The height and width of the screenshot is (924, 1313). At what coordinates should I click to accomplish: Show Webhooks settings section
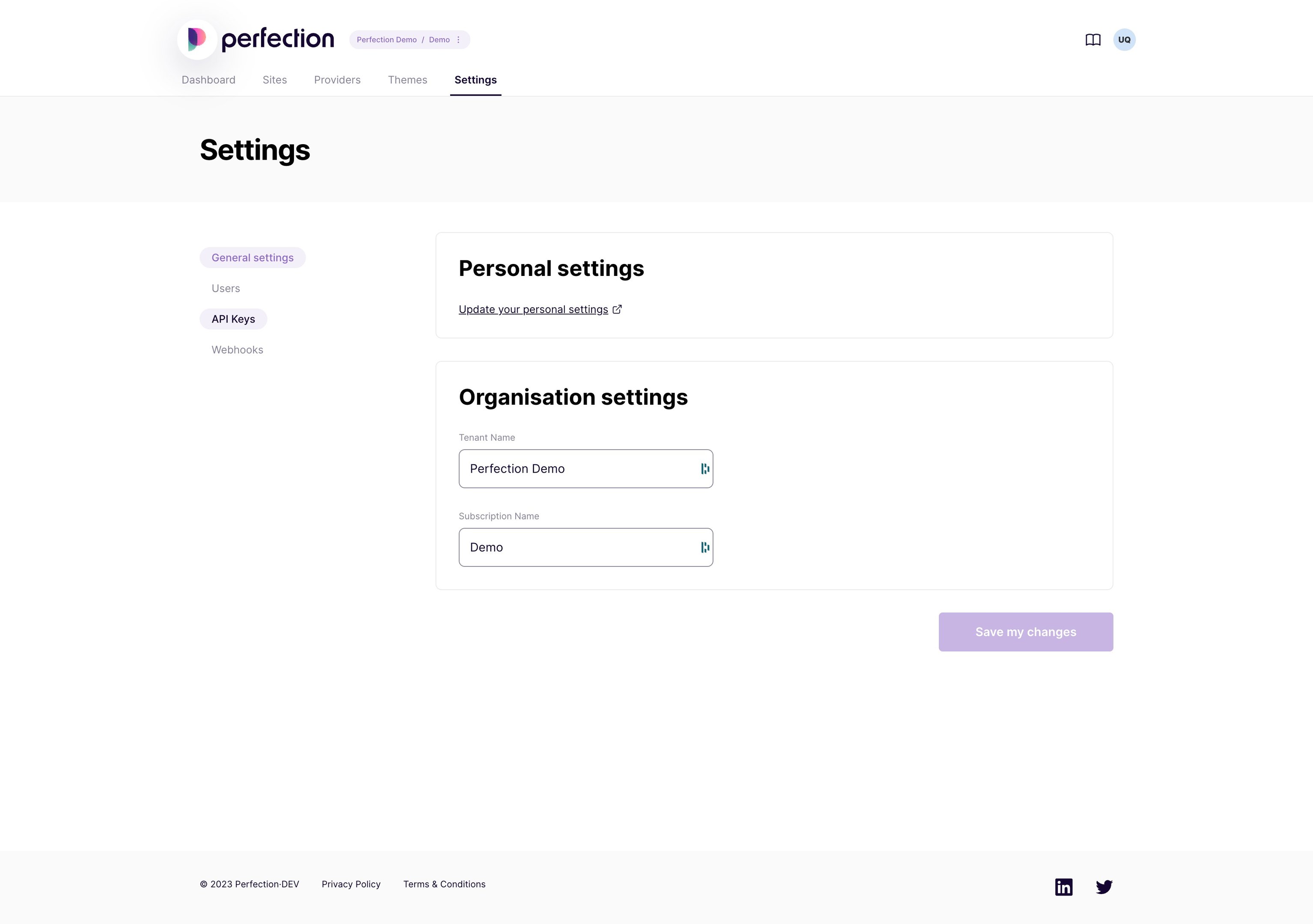(x=238, y=350)
